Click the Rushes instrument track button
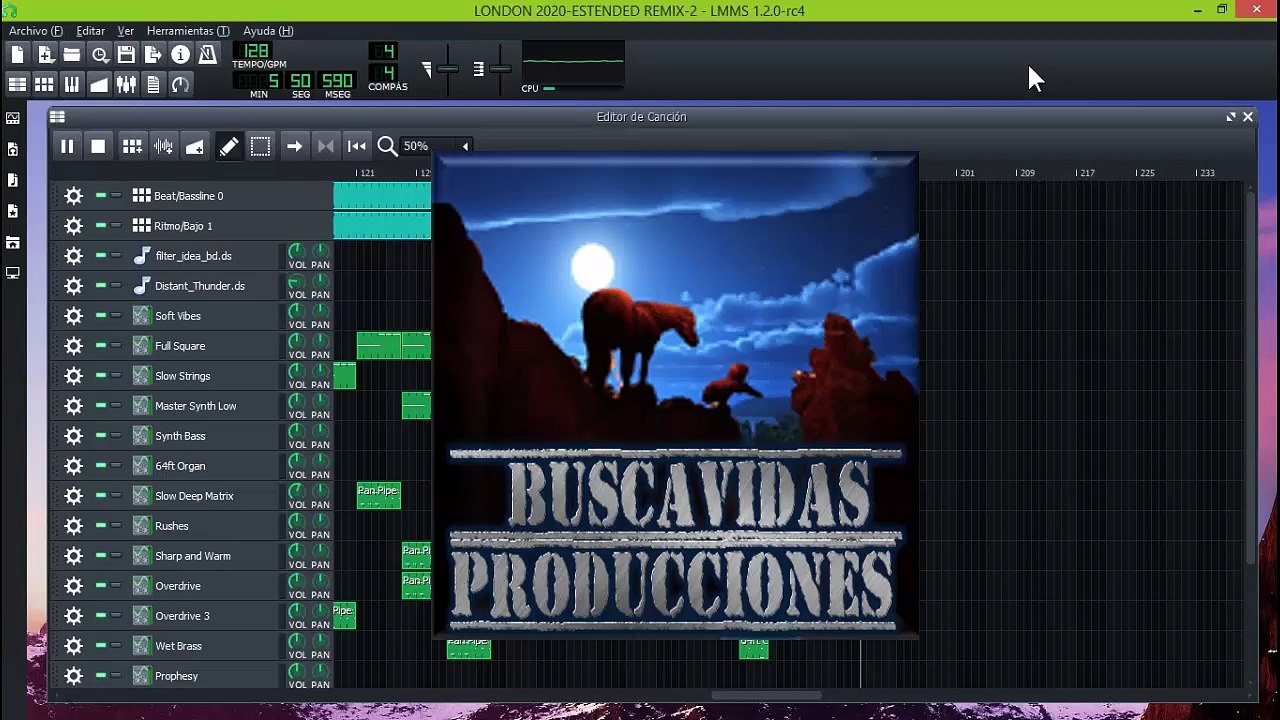 coord(204,526)
